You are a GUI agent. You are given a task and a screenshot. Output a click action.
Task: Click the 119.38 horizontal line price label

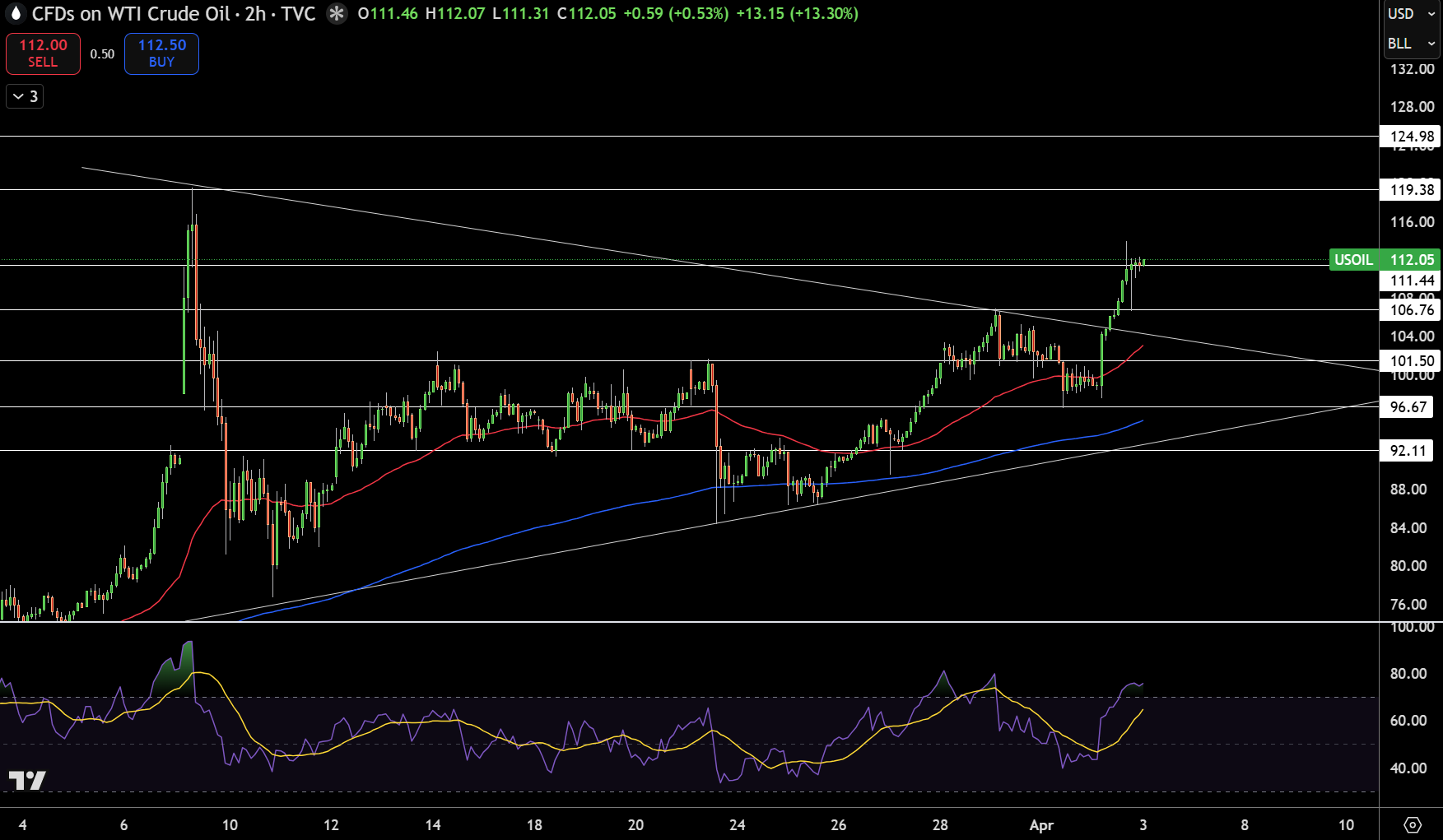(x=1410, y=190)
